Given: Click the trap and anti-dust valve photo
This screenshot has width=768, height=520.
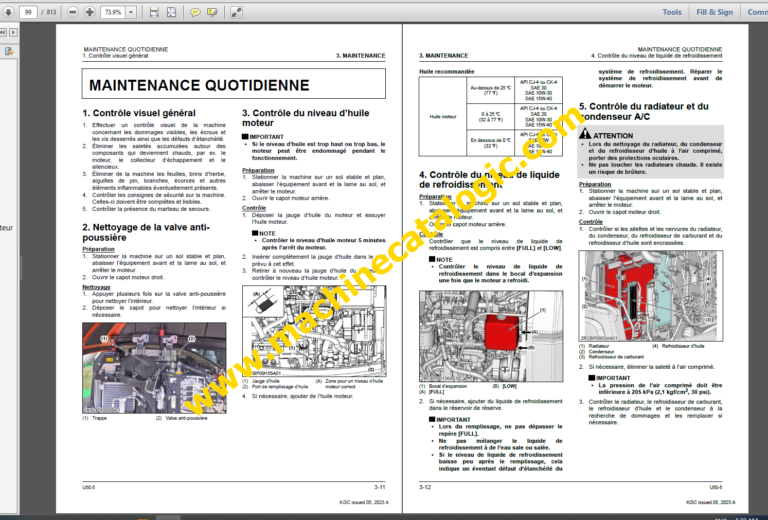Looking at the screenshot, I should pyautogui.click(x=154, y=368).
